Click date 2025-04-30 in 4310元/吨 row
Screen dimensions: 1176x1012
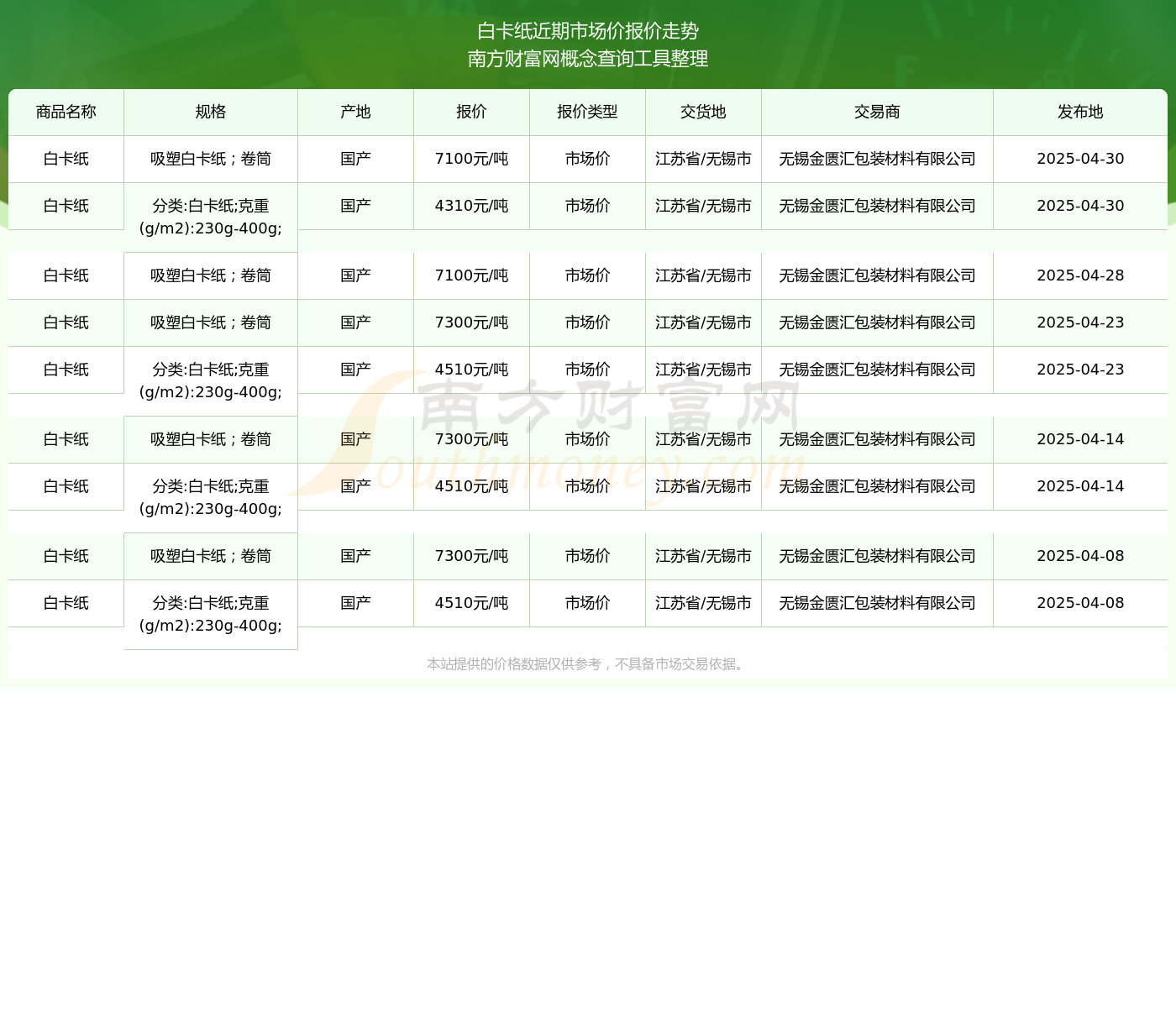click(1080, 206)
